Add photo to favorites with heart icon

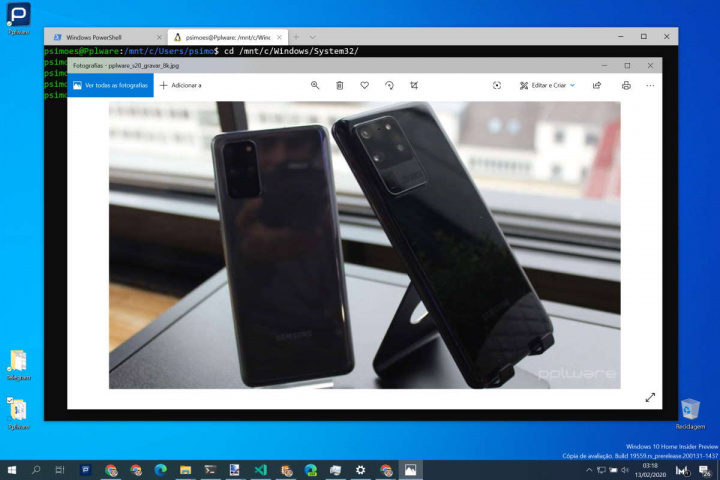365,86
